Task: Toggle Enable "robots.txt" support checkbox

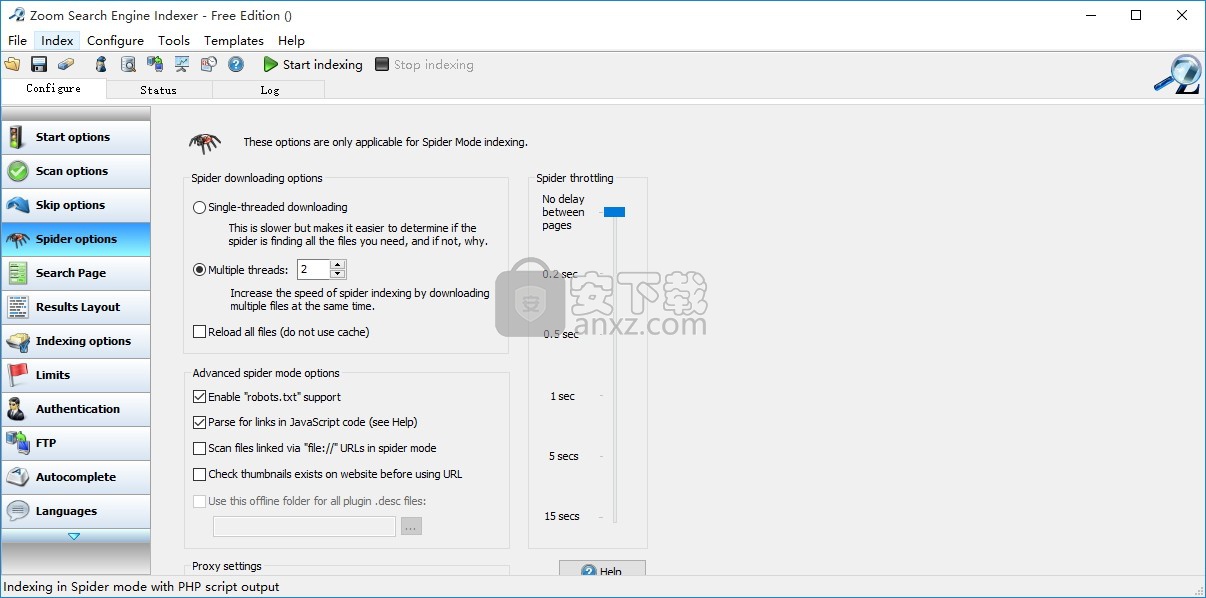Action: 199,396
